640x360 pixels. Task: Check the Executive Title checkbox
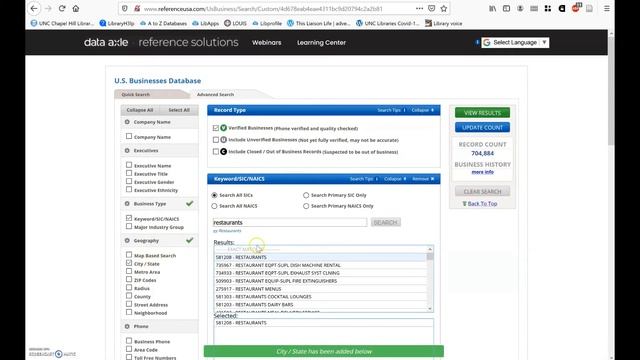click(x=129, y=173)
